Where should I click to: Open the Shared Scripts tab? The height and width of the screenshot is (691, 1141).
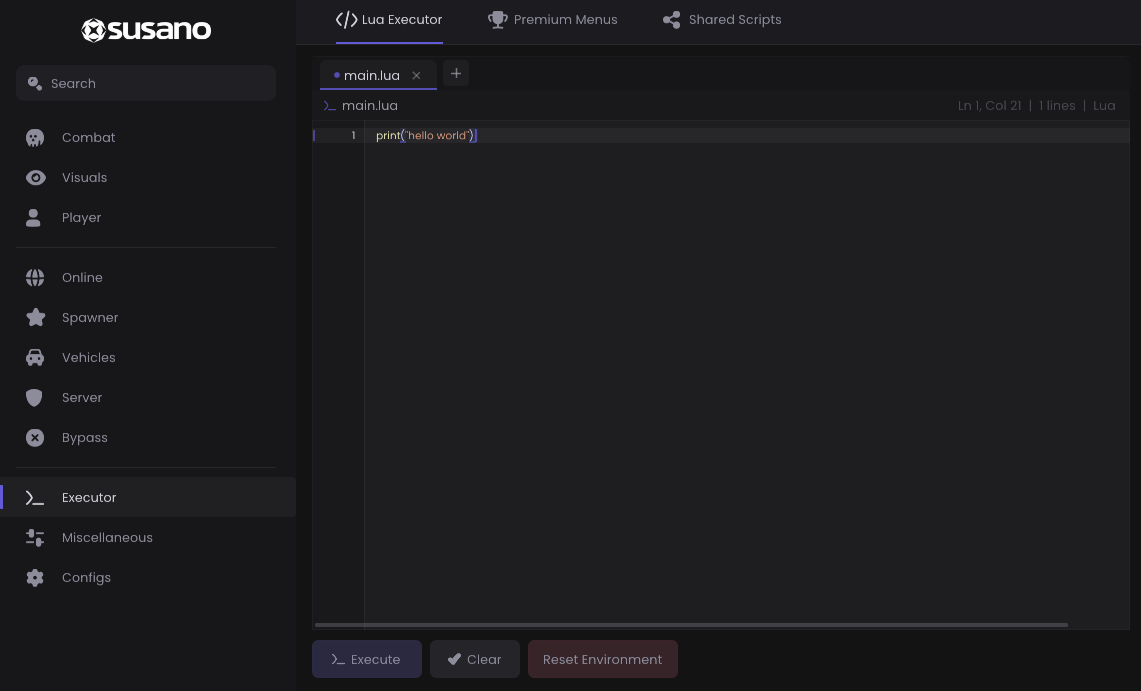(722, 19)
